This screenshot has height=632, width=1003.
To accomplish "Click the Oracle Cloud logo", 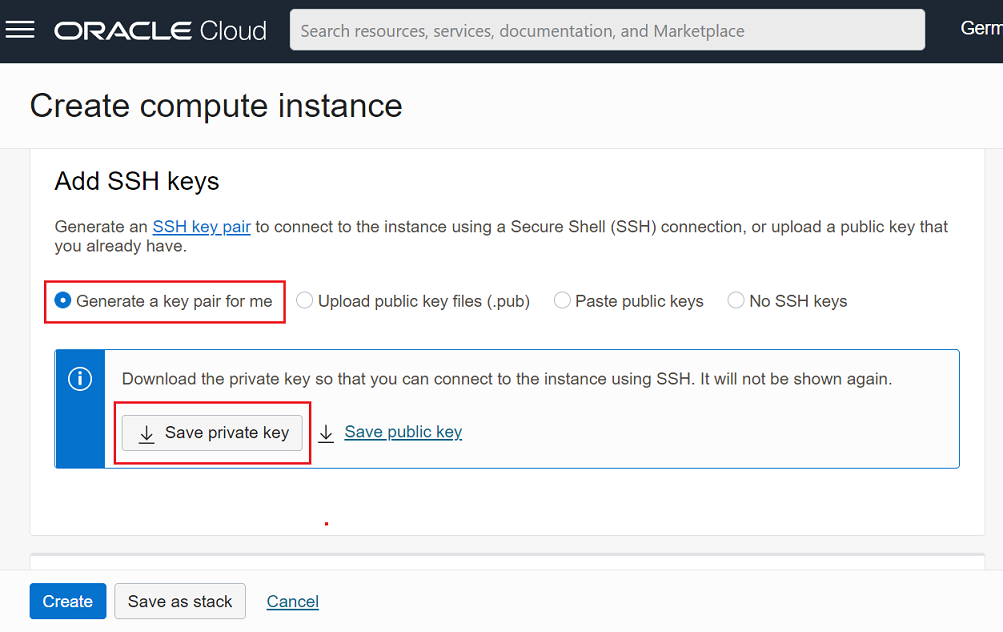I will pos(159,30).
